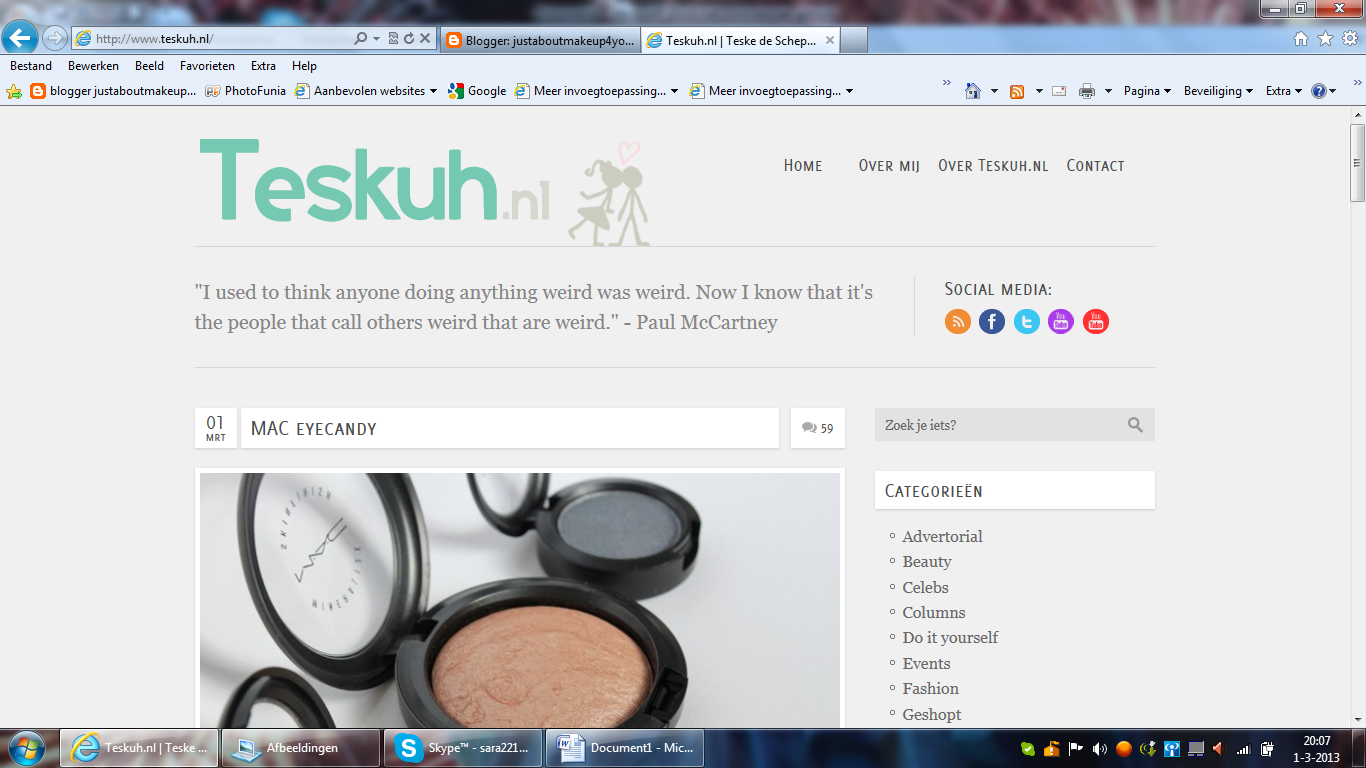
Task: Expand the dropdown arrow next to feeds icon
Action: coord(1039,91)
